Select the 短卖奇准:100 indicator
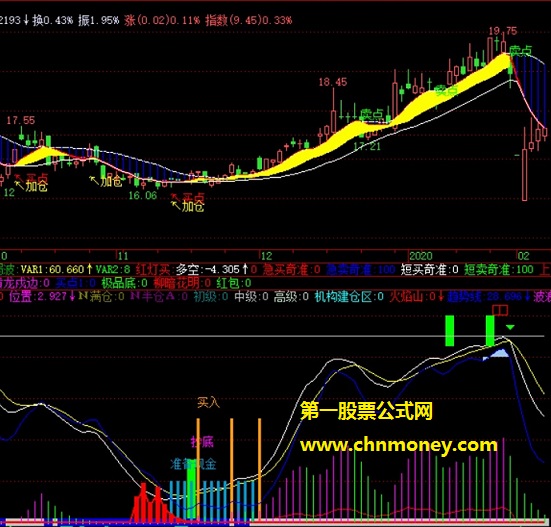Image resolution: width=551 pixels, height=527 pixels. tap(499, 269)
